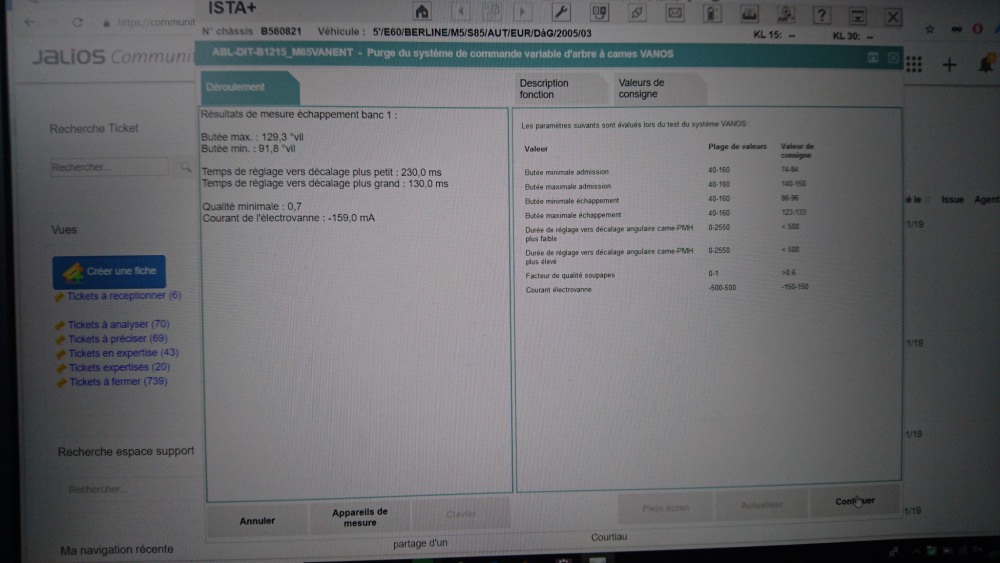Click the ISTA+ back arrow icon
Screen dimensions: 1000x563
[460, 11]
